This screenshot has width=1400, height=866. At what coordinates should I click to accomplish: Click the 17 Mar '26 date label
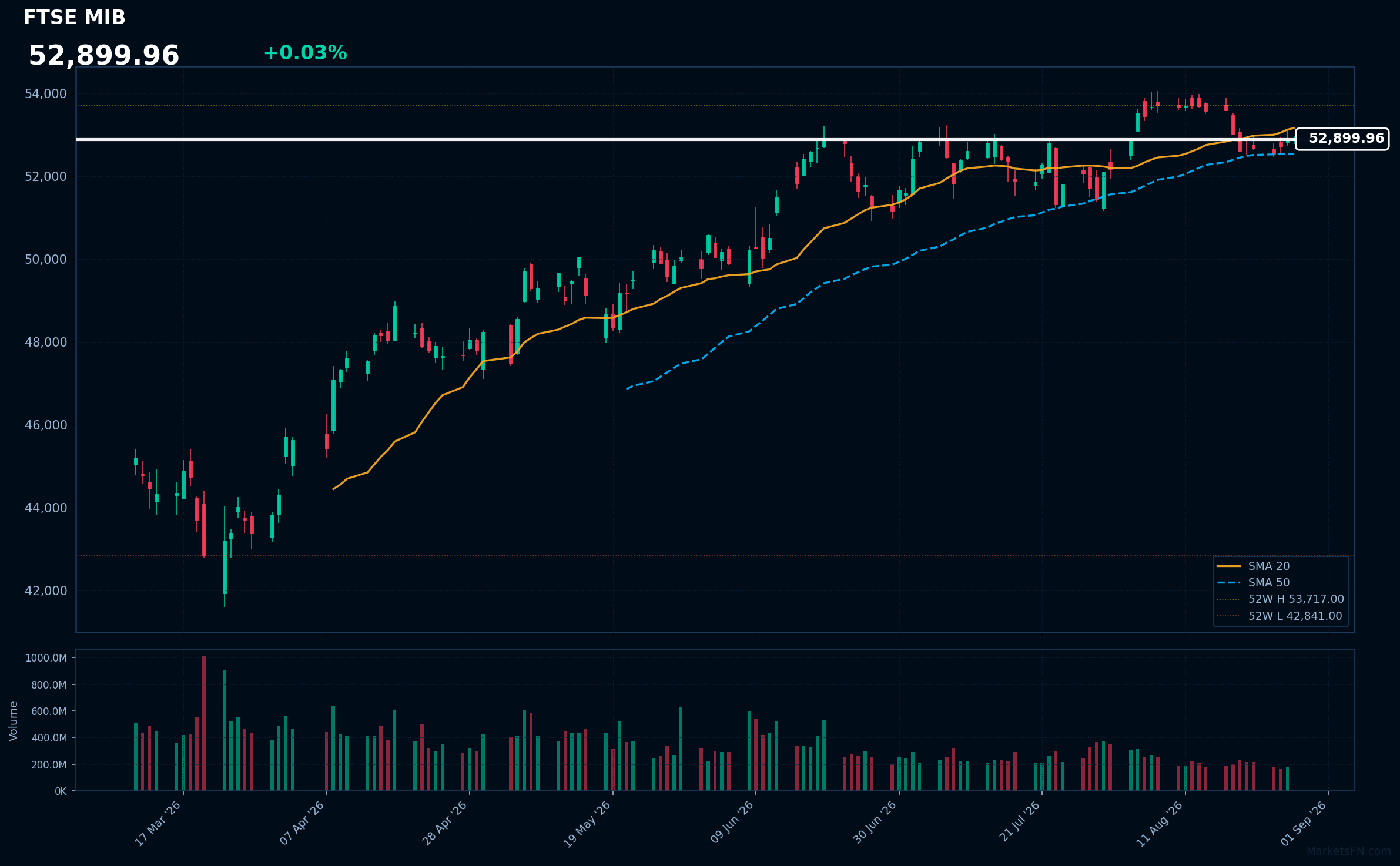pyautogui.click(x=158, y=824)
